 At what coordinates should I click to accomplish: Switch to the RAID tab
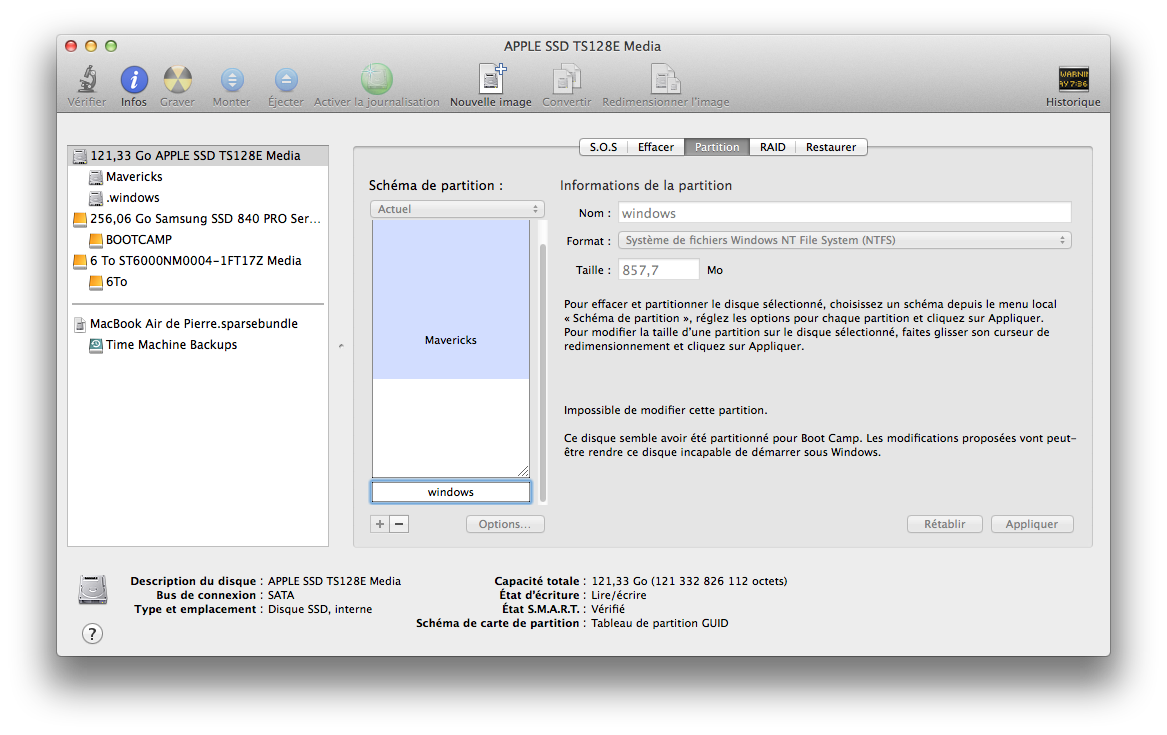point(773,147)
